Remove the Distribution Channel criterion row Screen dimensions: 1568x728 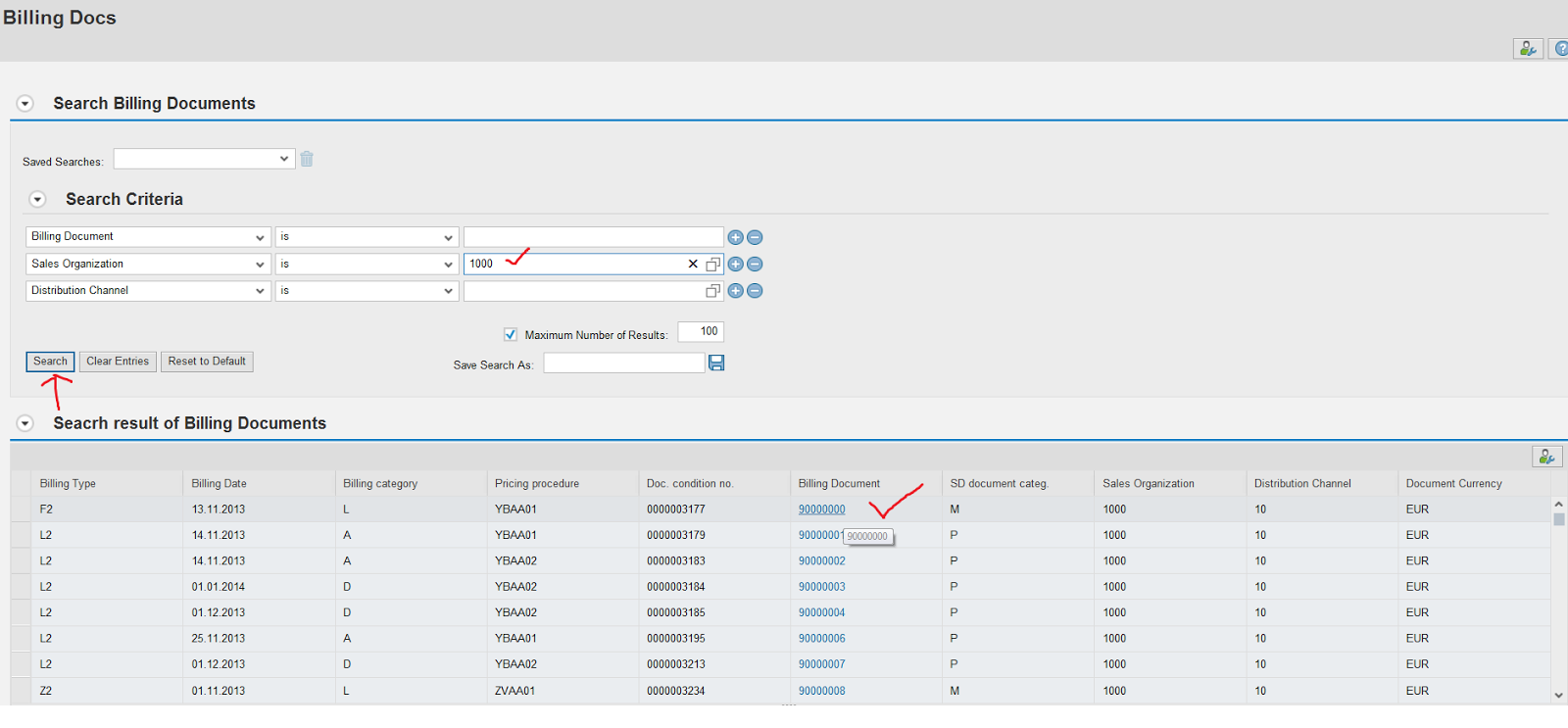pyautogui.click(x=755, y=291)
